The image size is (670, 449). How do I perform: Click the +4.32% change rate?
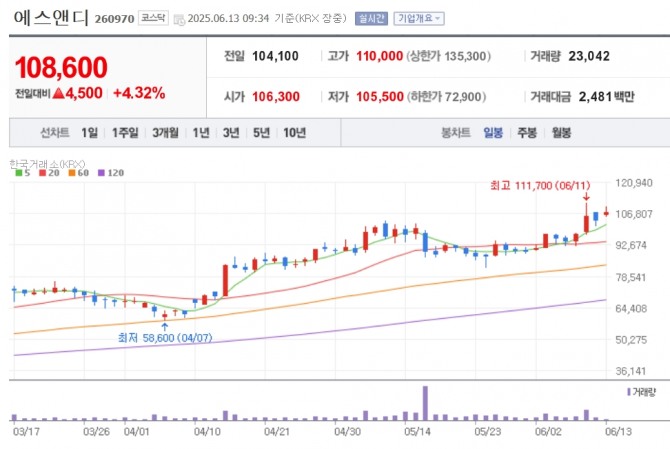(139, 93)
